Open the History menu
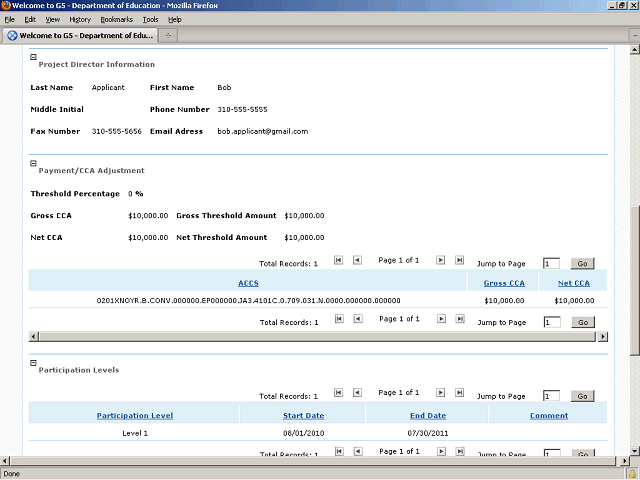 80,19
